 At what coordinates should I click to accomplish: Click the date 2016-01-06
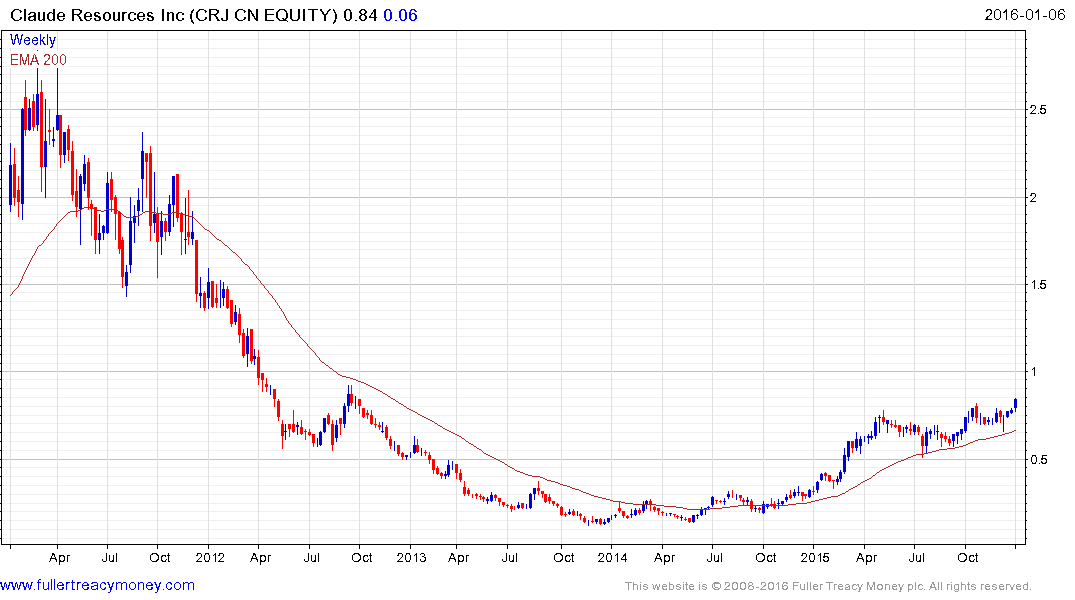click(1025, 14)
